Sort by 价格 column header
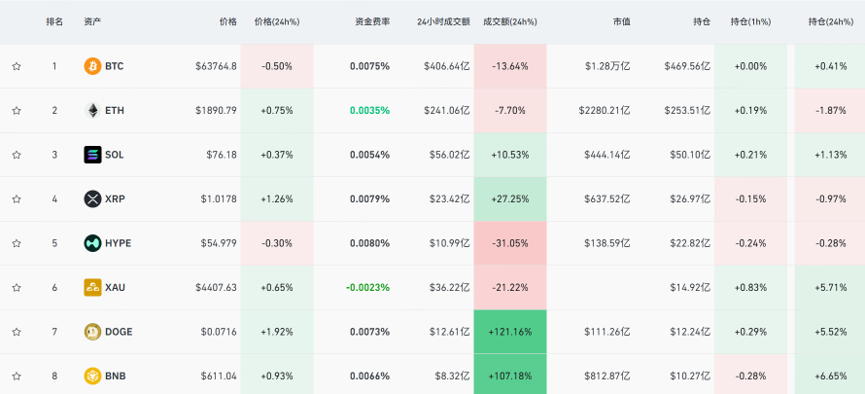 tap(228, 22)
